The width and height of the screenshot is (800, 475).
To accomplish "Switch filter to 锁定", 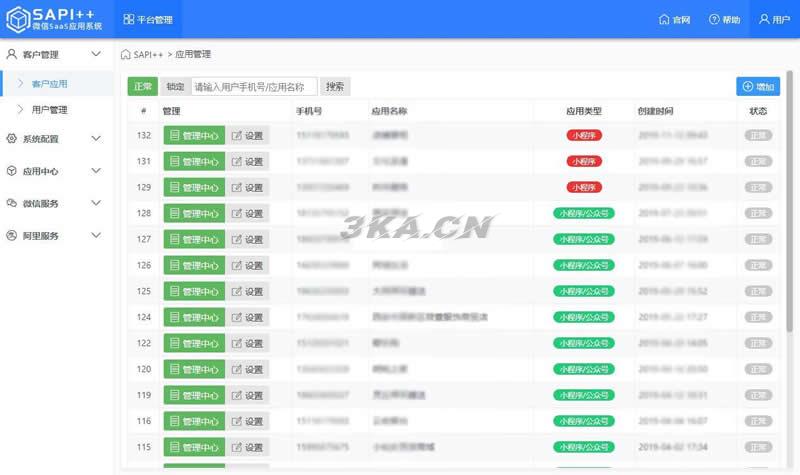I will click(x=175, y=87).
